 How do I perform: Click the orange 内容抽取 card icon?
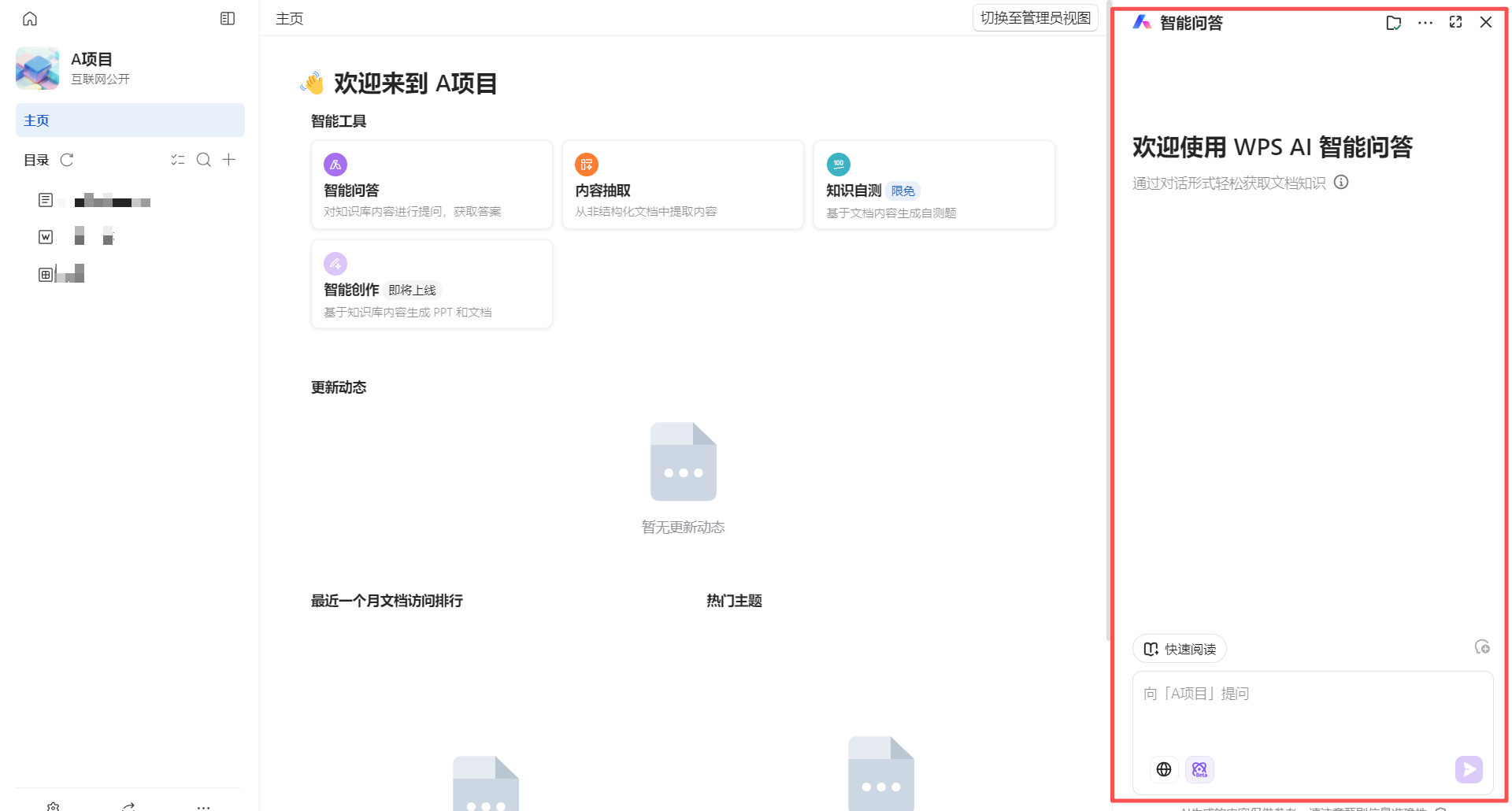(x=587, y=165)
